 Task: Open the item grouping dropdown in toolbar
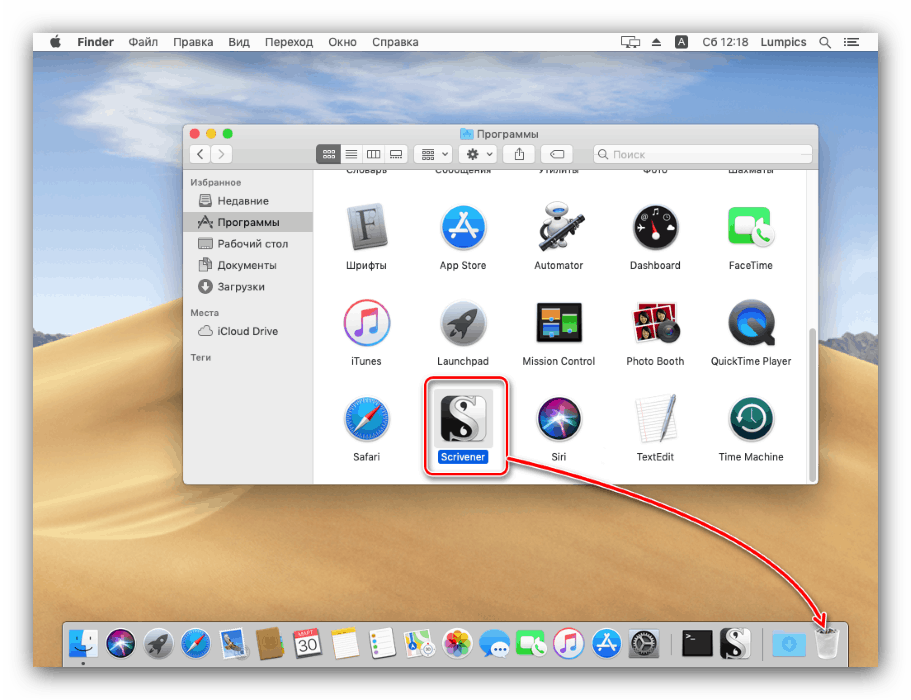click(433, 154)
